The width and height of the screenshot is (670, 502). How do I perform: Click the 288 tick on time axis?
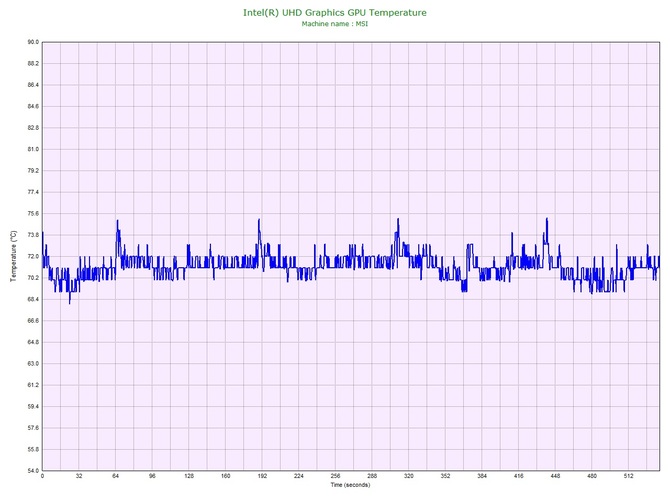pos(372,476)
